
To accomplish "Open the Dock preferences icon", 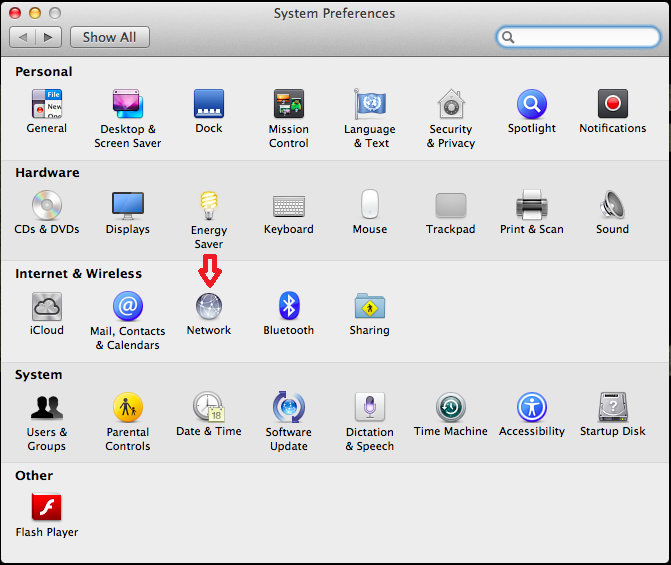I will 209,104.
